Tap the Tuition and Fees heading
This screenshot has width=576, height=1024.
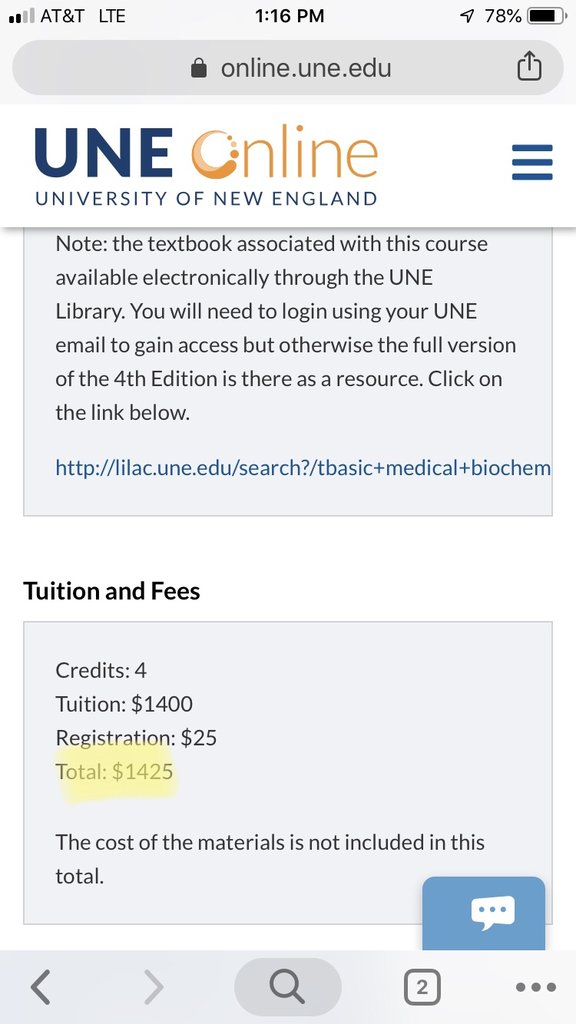112,591
